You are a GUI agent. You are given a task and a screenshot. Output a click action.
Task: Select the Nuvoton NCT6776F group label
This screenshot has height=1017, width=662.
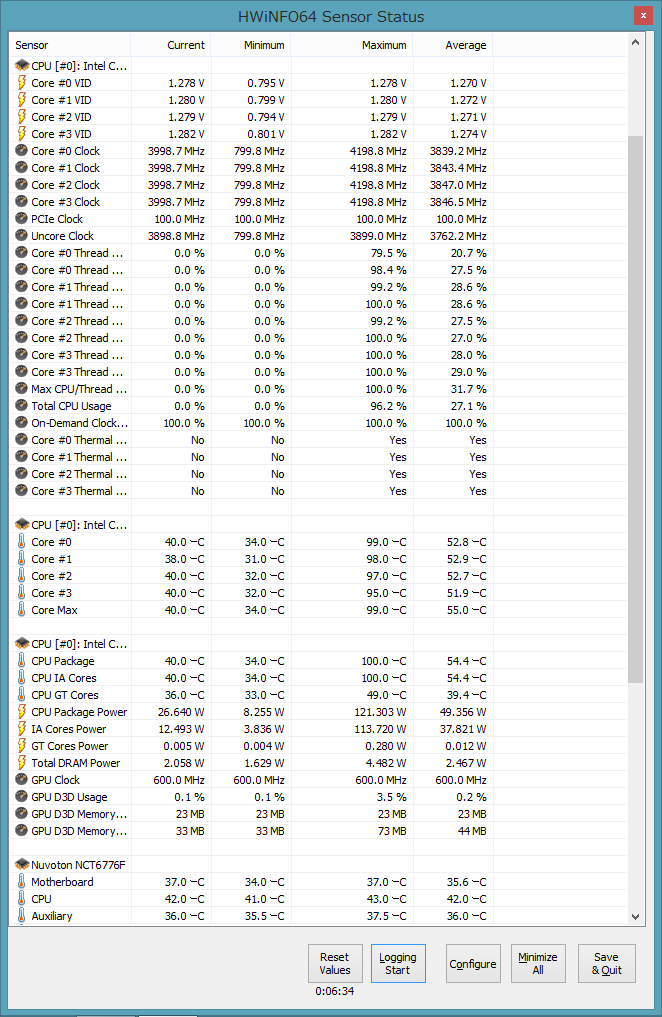point(78,865)
